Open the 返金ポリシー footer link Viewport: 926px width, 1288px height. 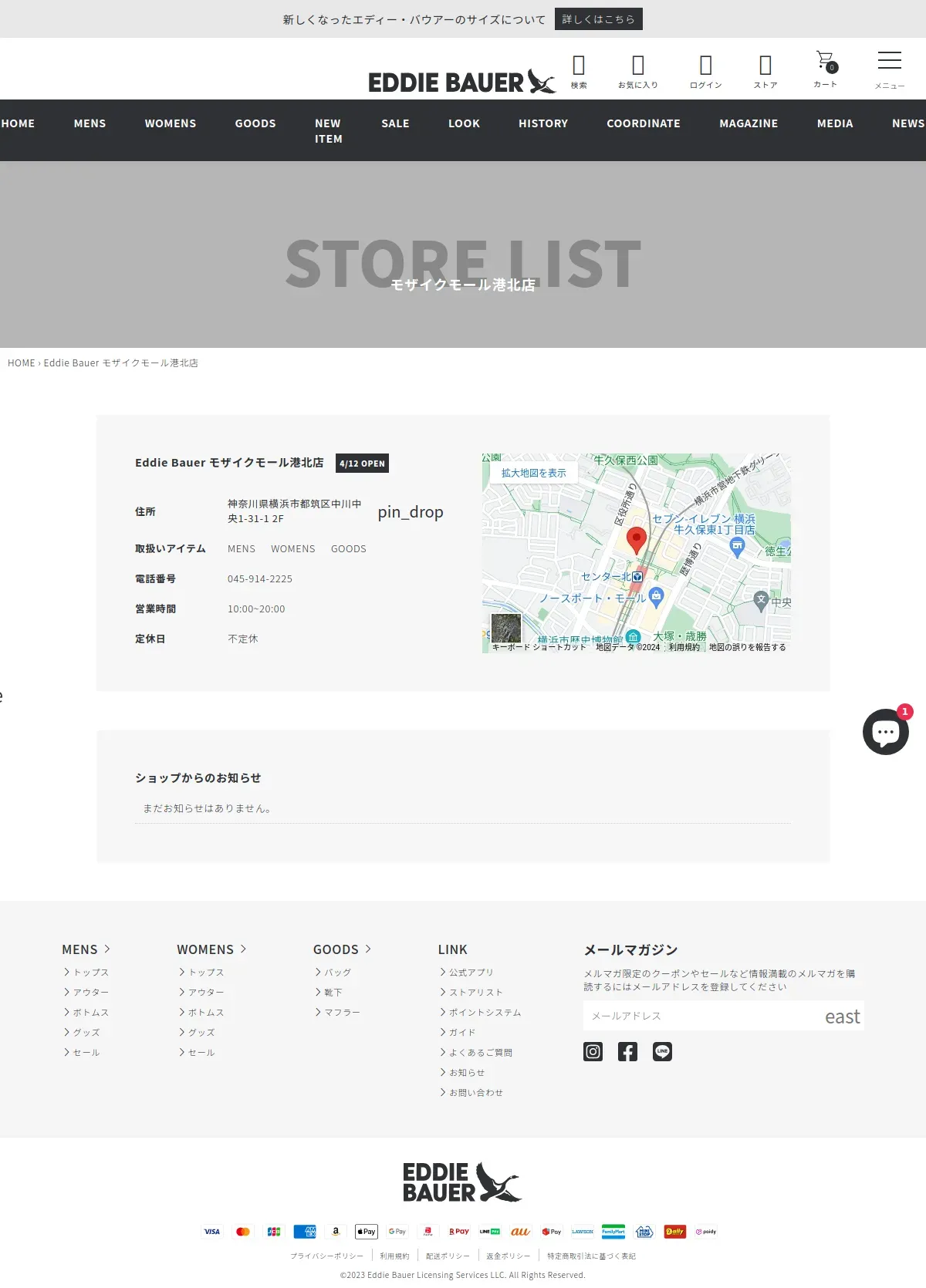(x=508, y=1256)
